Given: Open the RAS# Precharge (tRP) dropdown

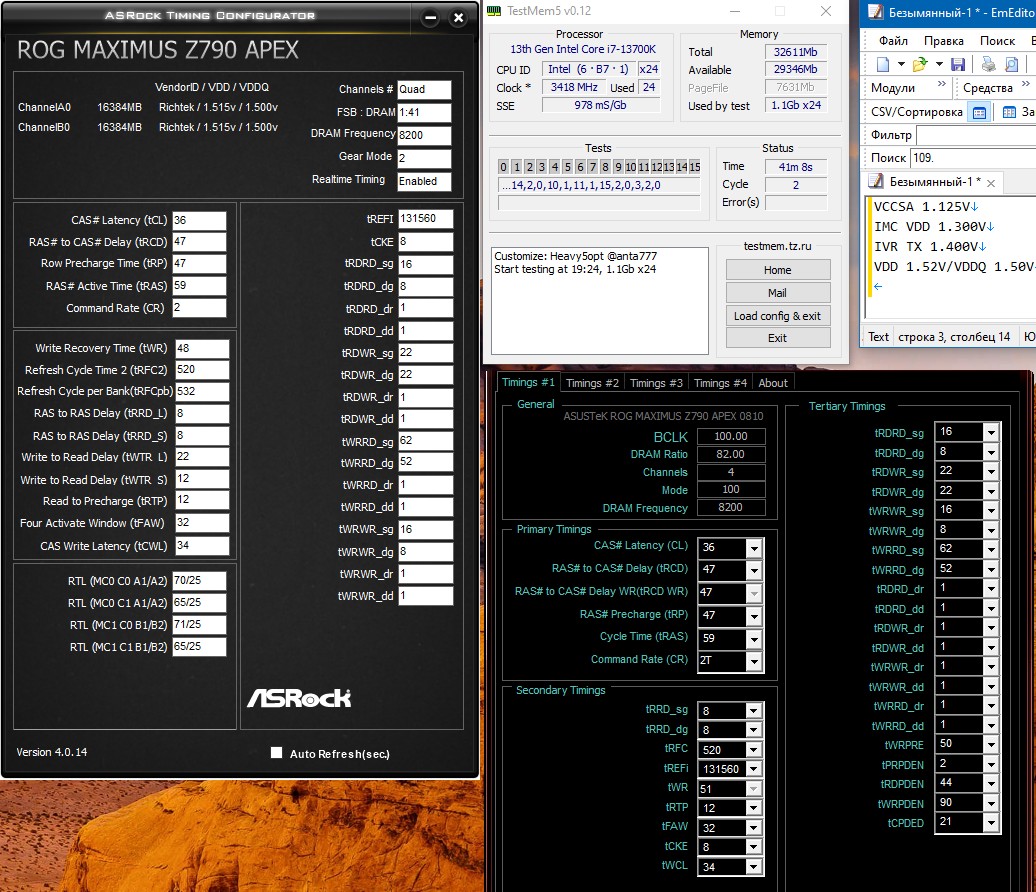Looking at the screenshot, I should tap(754, 616).
